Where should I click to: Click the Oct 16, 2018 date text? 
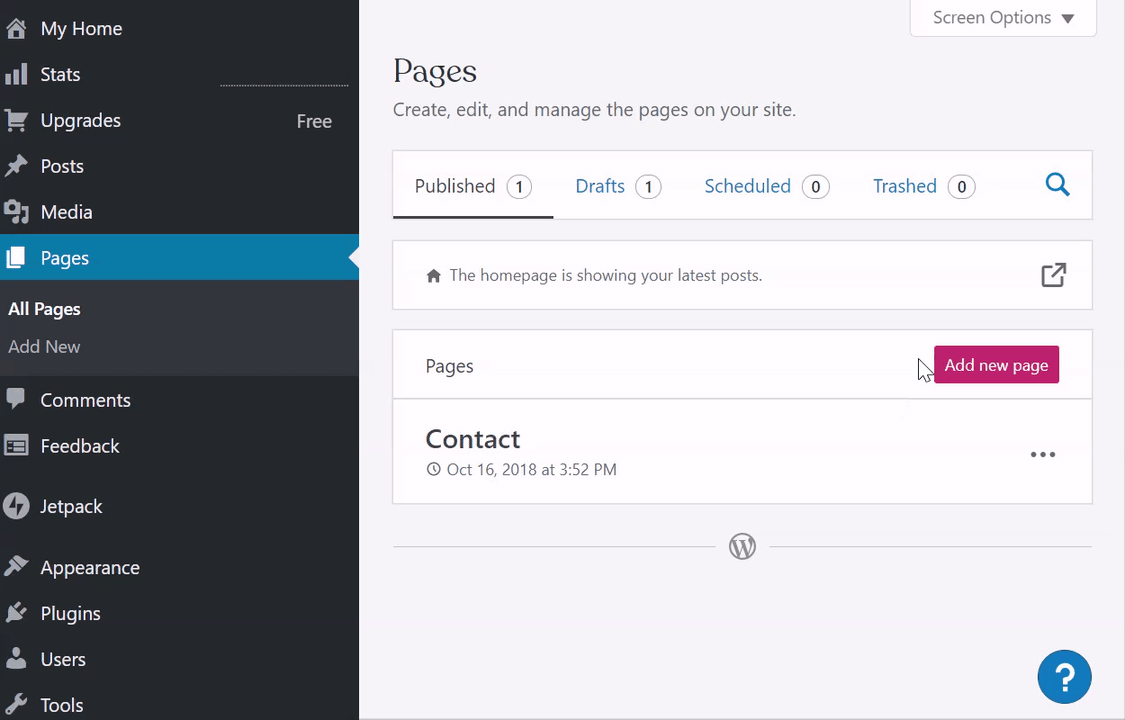532,470
